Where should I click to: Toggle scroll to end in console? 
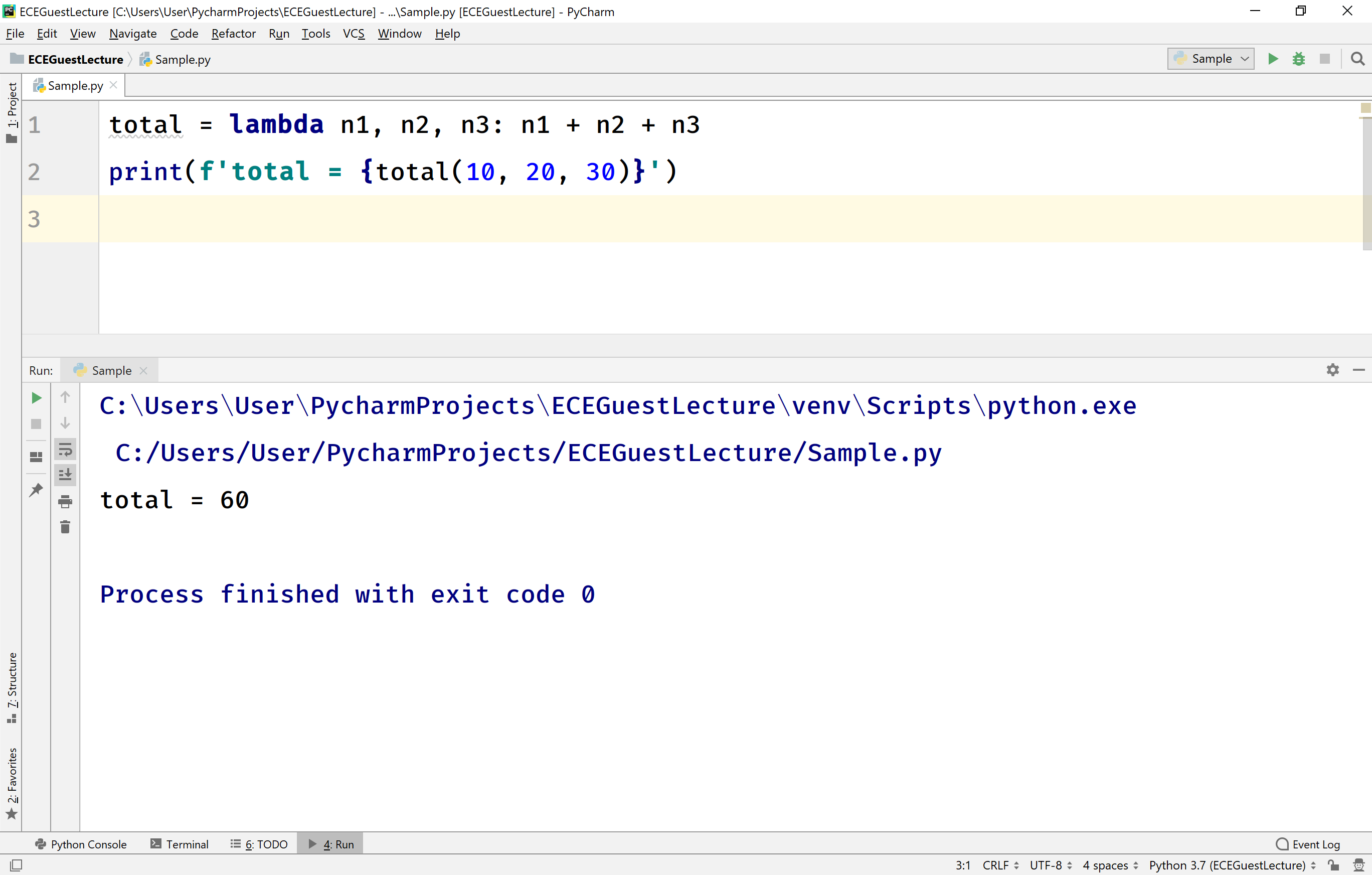66,474
